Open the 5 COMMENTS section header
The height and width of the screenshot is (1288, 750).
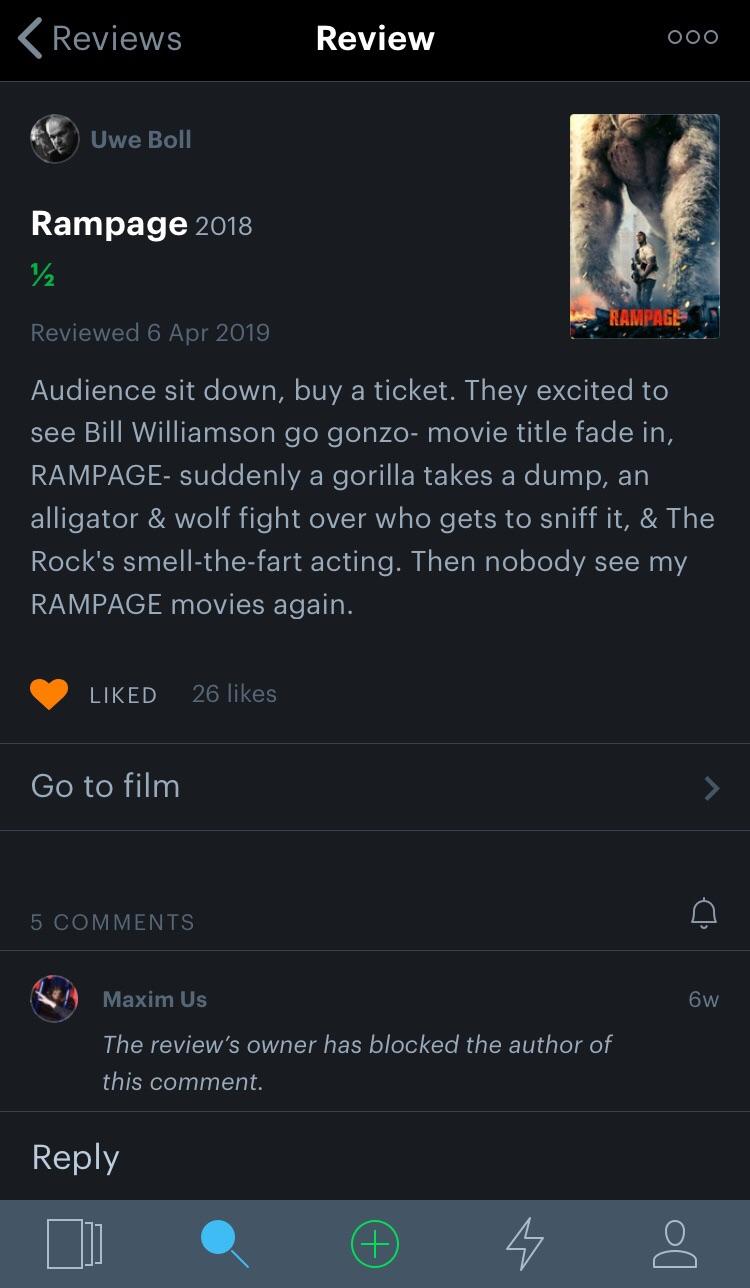pyautogui.click(x=112, y=922)
